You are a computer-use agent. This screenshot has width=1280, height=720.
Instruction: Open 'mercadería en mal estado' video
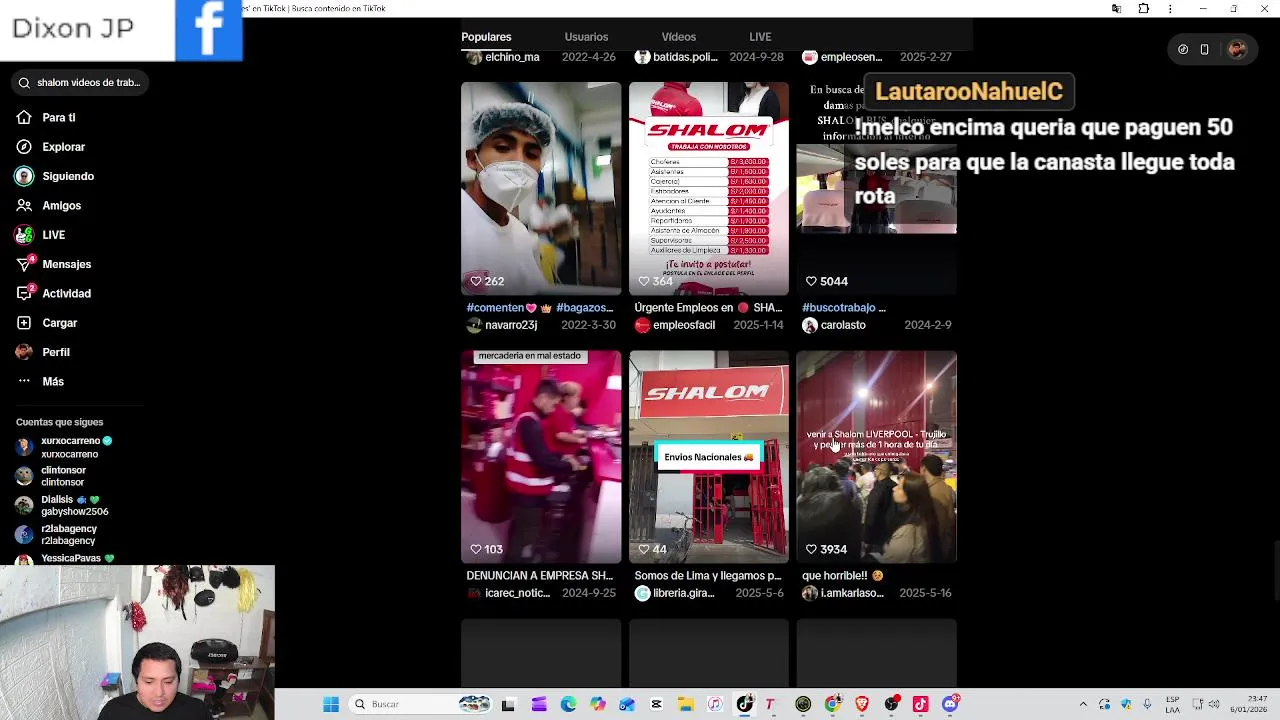pos(541,457)
